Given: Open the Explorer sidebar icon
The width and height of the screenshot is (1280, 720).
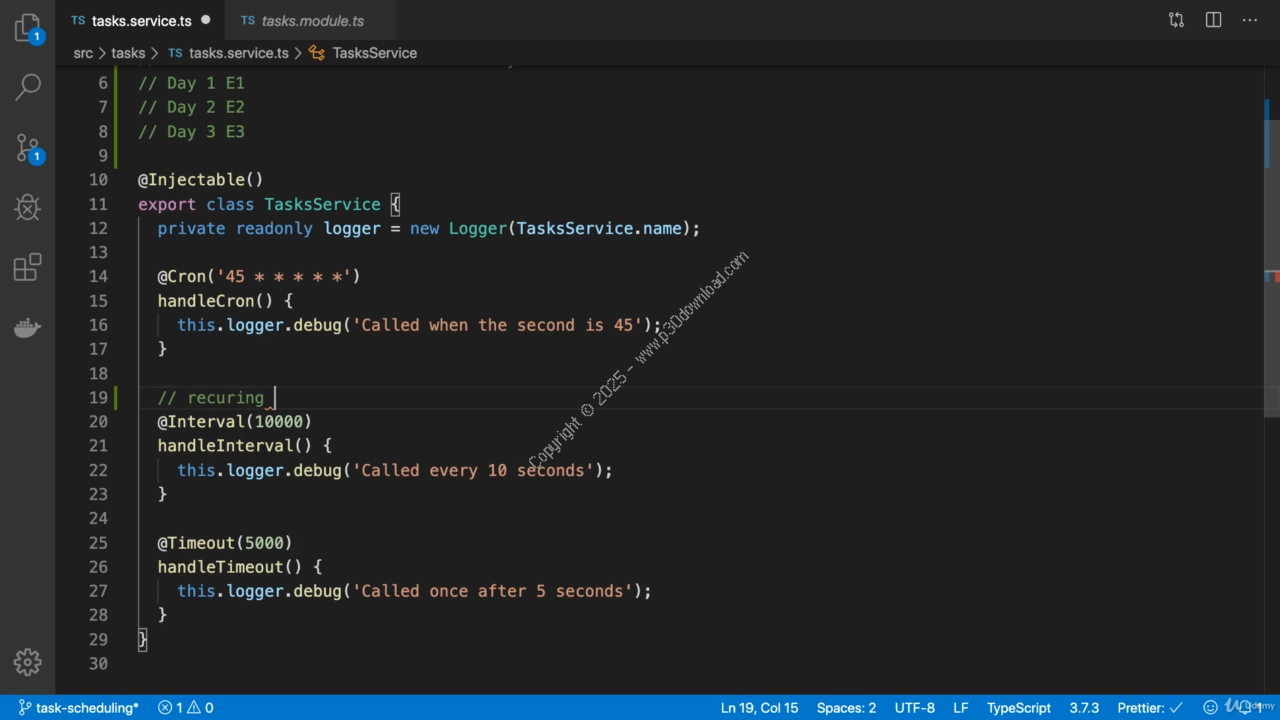Looking at the screenshot, I should coord(27,28).
